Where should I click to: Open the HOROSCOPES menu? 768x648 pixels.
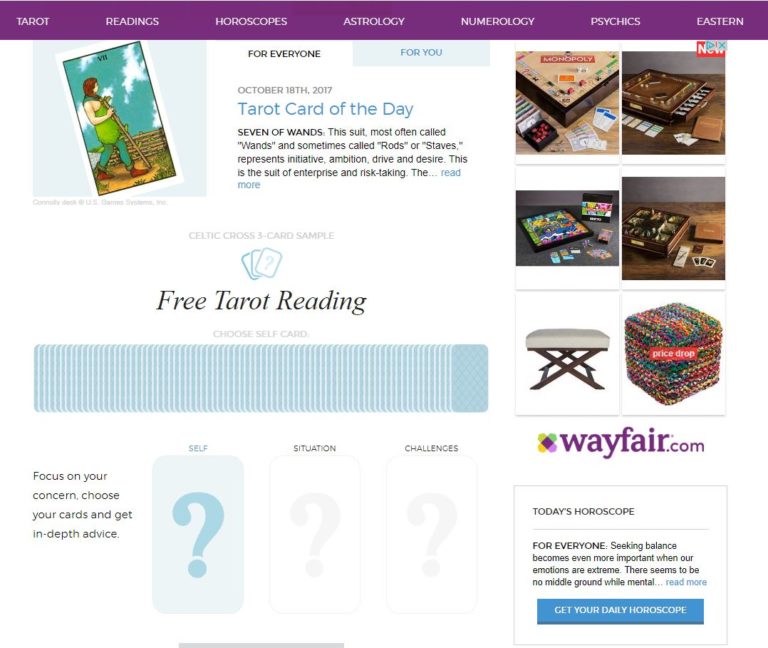251,22
